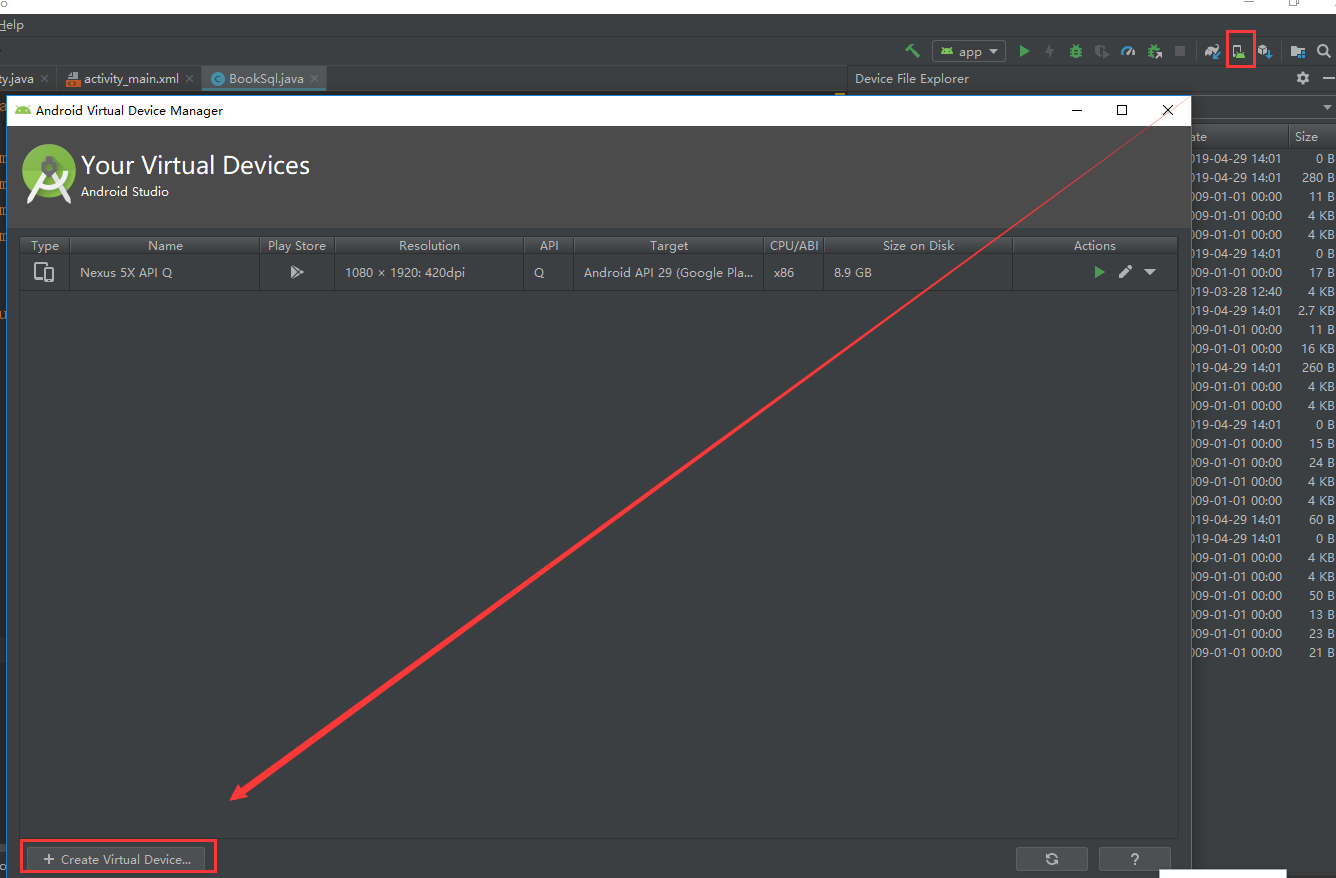
Task: Sort devices by the Name column
Action: tap(165, 245)
